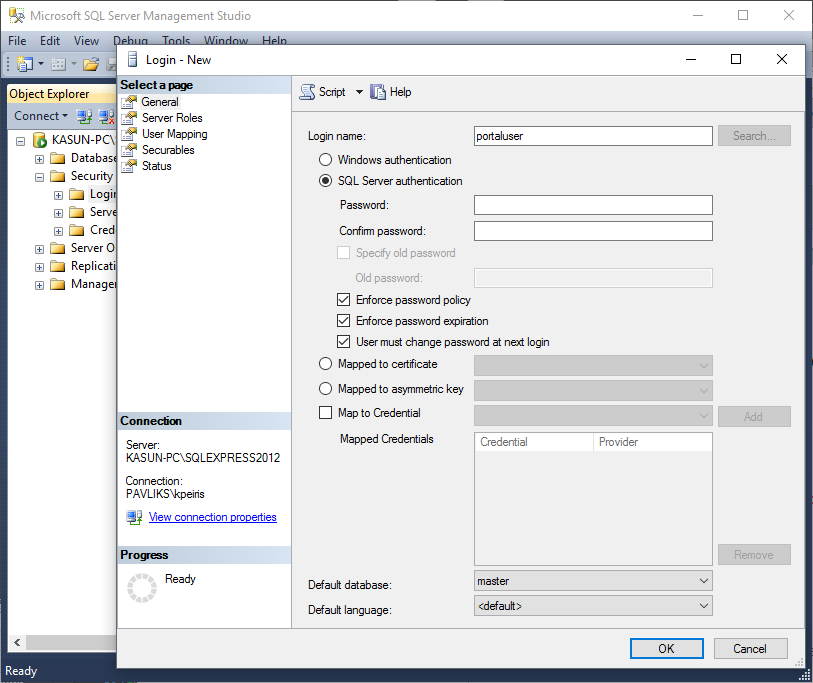Click the New Query toolbar icon in SSMS
Screen dimensions: 813x683
click(25, 64)
